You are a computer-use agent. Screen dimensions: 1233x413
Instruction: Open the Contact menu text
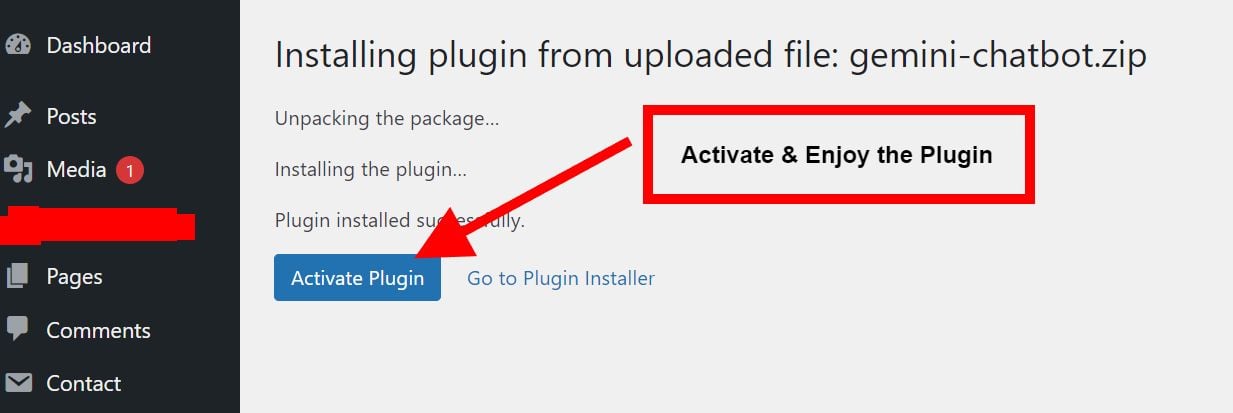point(84,383)
